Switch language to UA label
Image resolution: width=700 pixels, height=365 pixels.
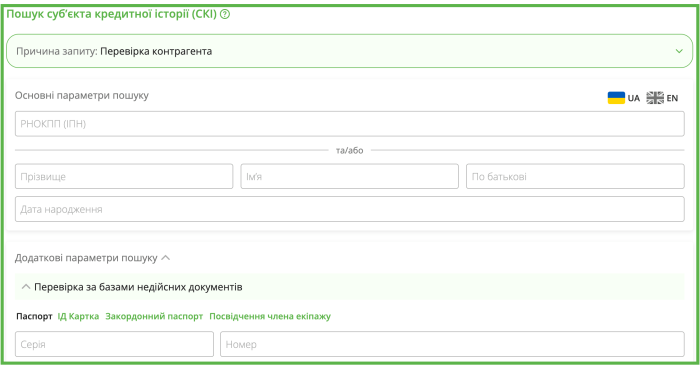(633, 98)
